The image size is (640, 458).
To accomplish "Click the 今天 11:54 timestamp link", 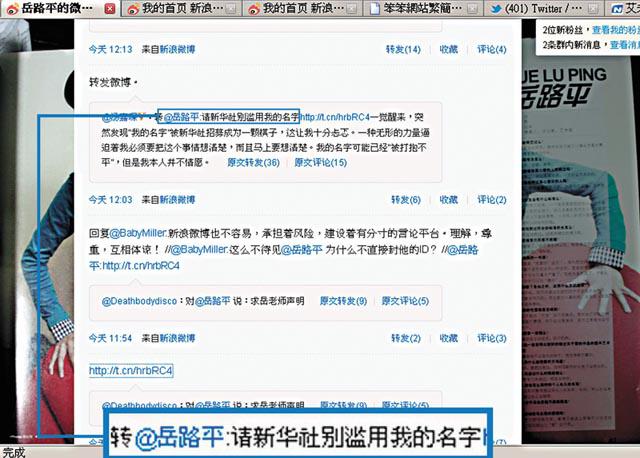I will pyautogui.click(x=111, y=338).
